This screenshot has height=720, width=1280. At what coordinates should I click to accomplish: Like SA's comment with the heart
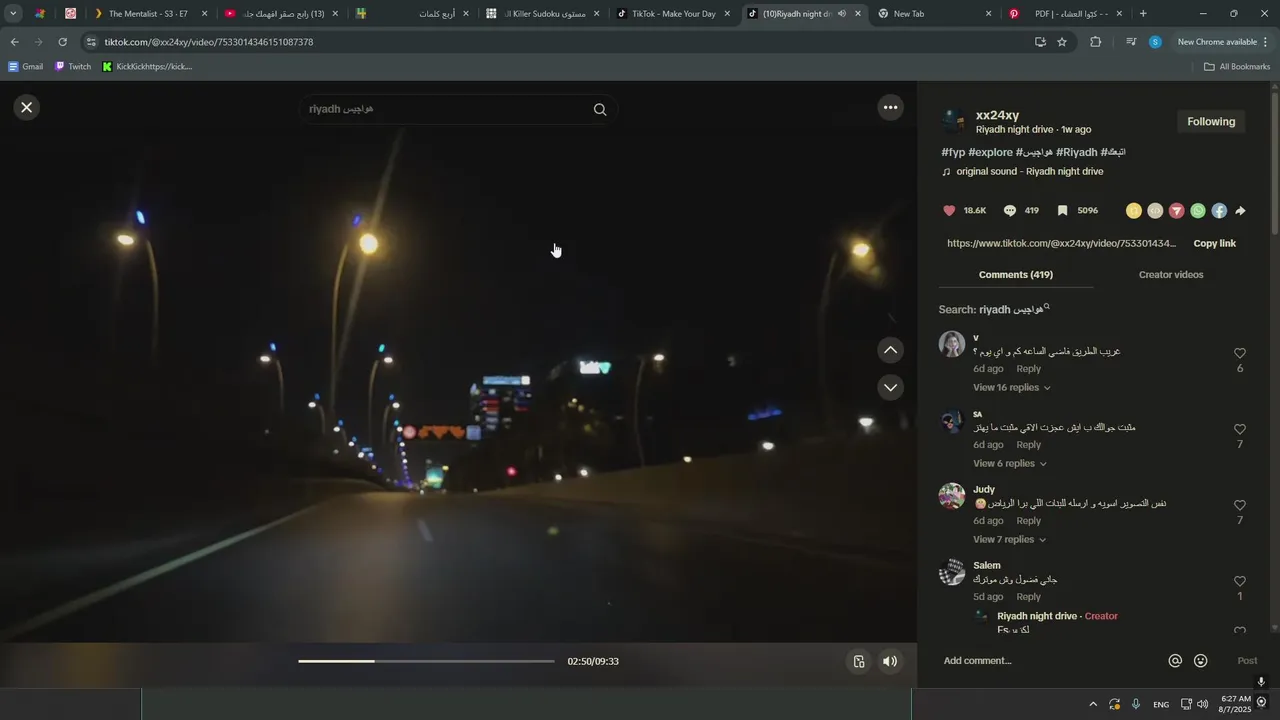(1240, 430)
